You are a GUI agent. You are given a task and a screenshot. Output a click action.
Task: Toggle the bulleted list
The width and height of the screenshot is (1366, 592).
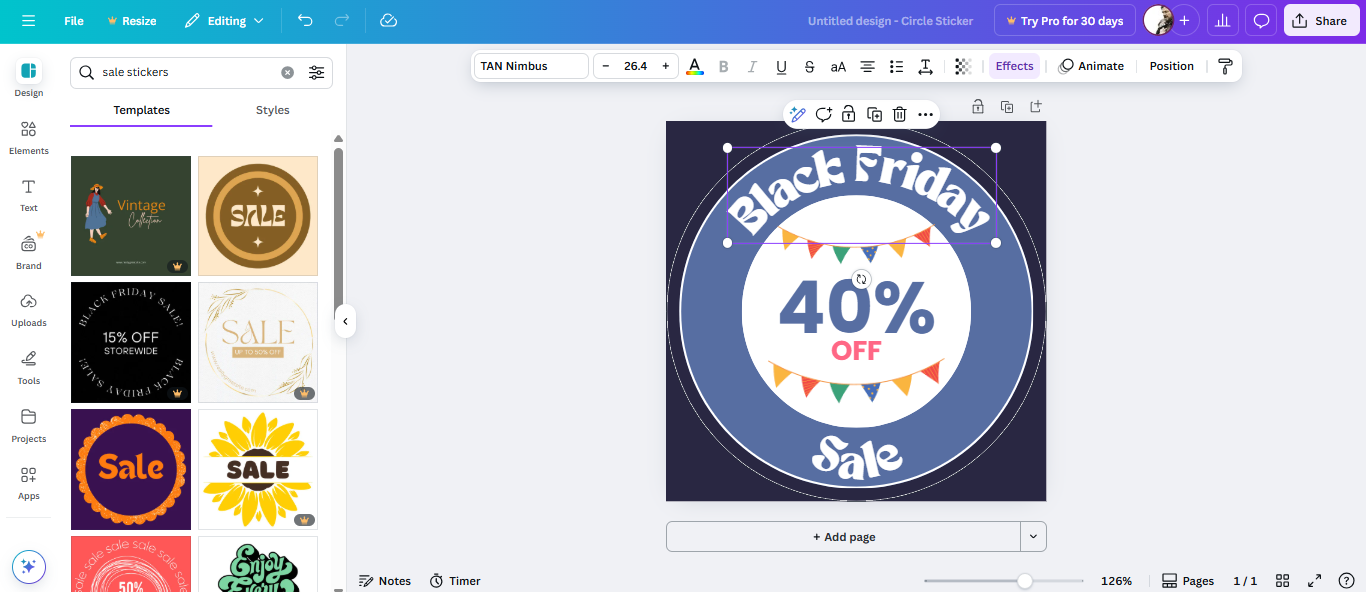897,66
